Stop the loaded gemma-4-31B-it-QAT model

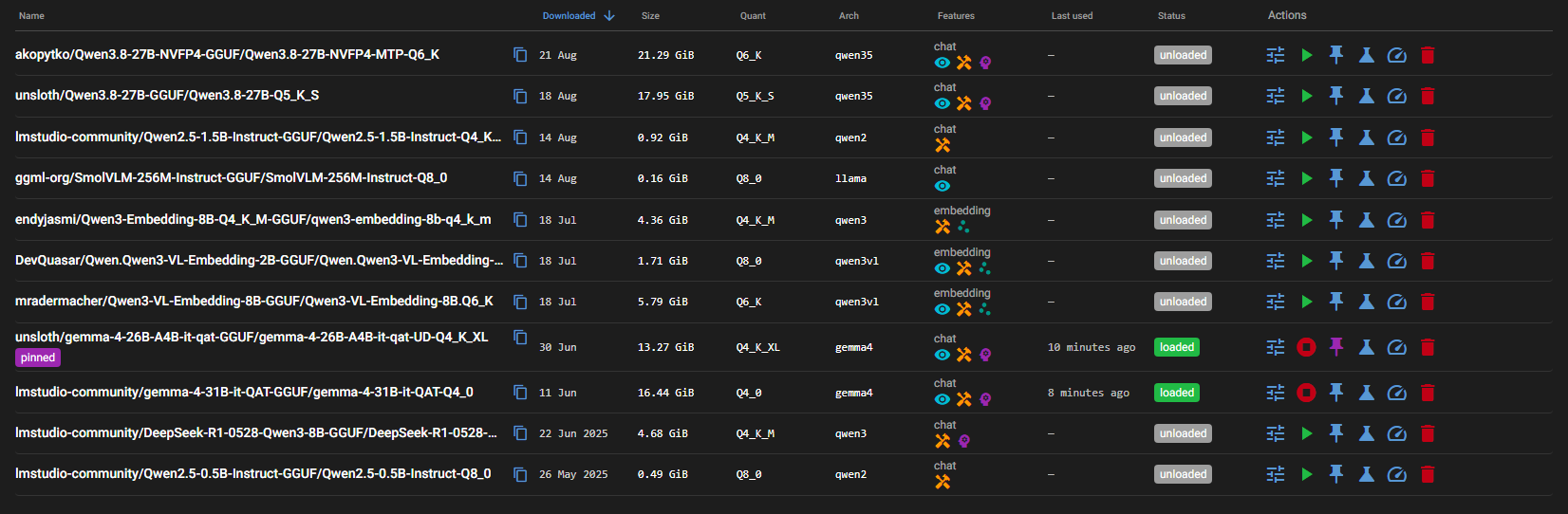click(x=1306, y=393)
